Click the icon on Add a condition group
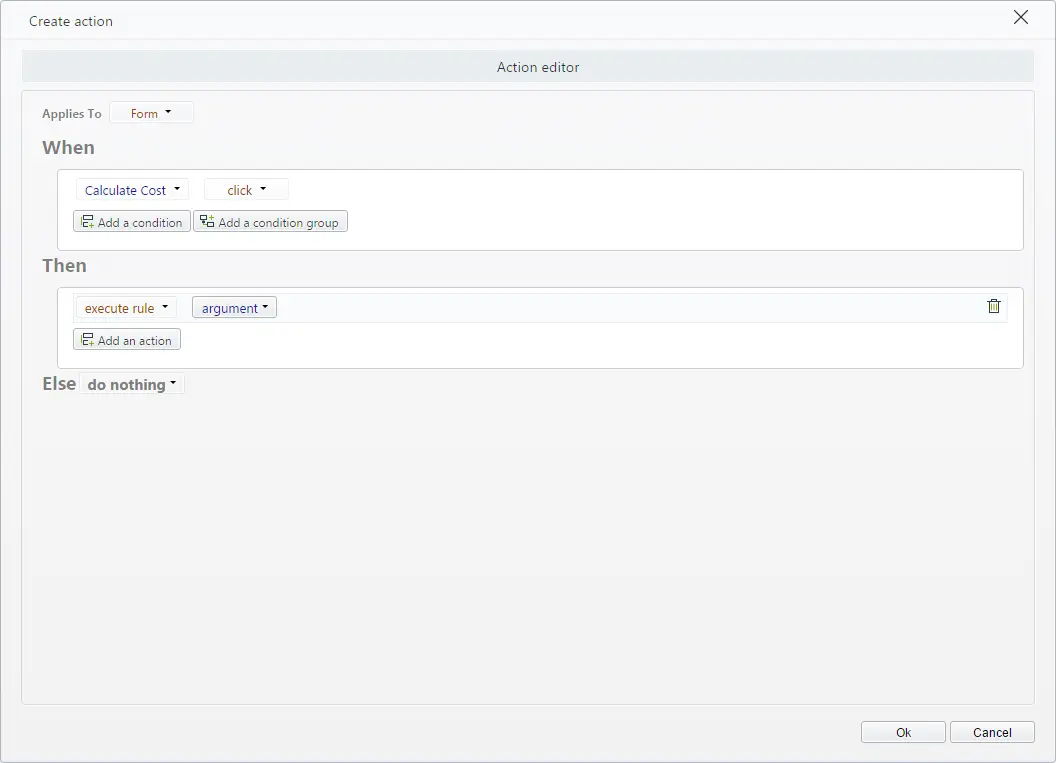This screenshot has width=1056, height=763. [207, 221]
